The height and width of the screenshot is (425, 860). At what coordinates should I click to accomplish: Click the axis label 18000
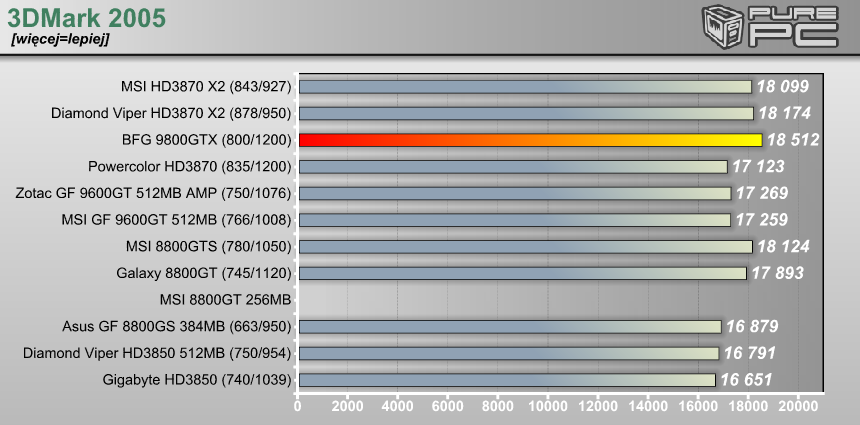tap(747, 406)
